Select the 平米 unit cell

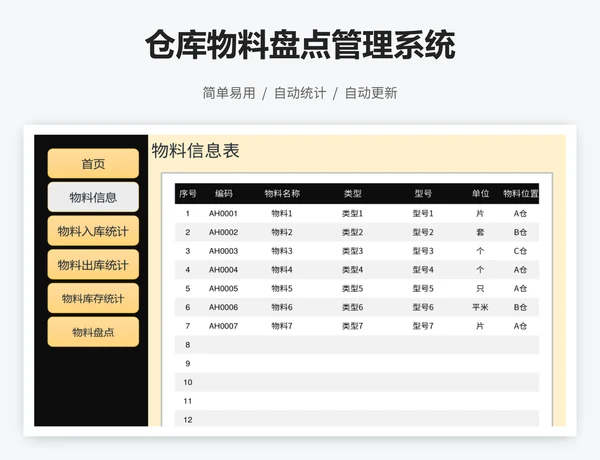[480, 307]
